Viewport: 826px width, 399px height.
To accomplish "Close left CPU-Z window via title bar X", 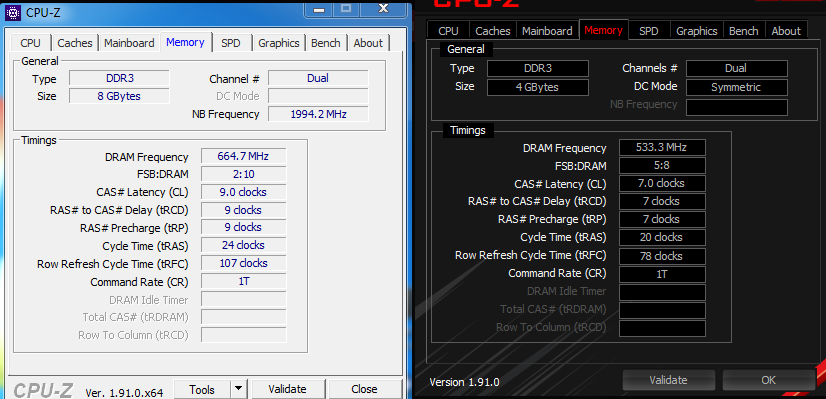I will click(384, 8).
